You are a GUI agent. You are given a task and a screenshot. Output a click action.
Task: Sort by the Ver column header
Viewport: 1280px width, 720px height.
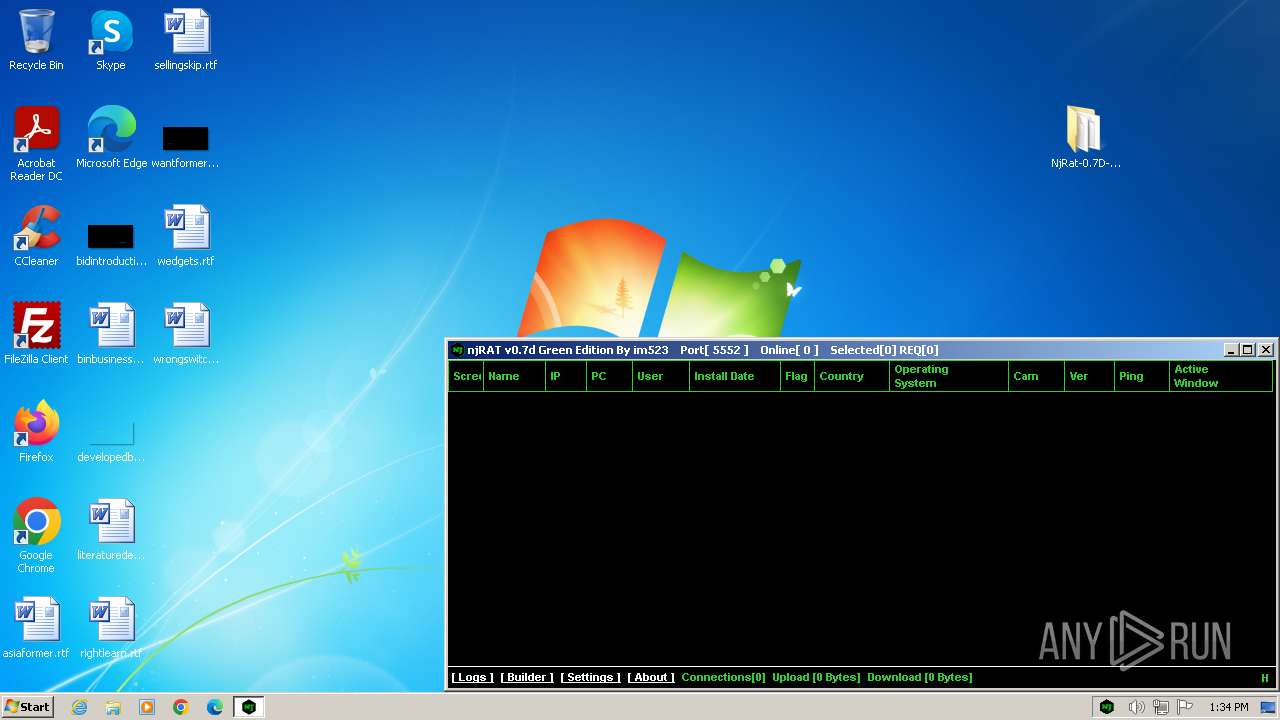pos(1089,376)
